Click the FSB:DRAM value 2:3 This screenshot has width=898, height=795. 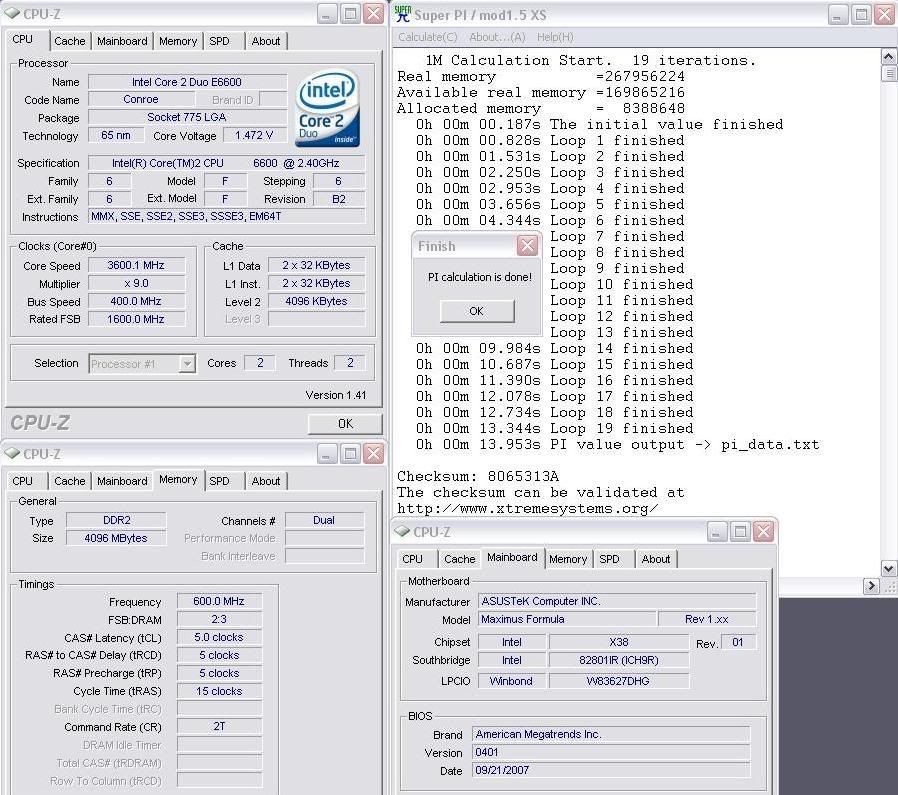point(219,619)
